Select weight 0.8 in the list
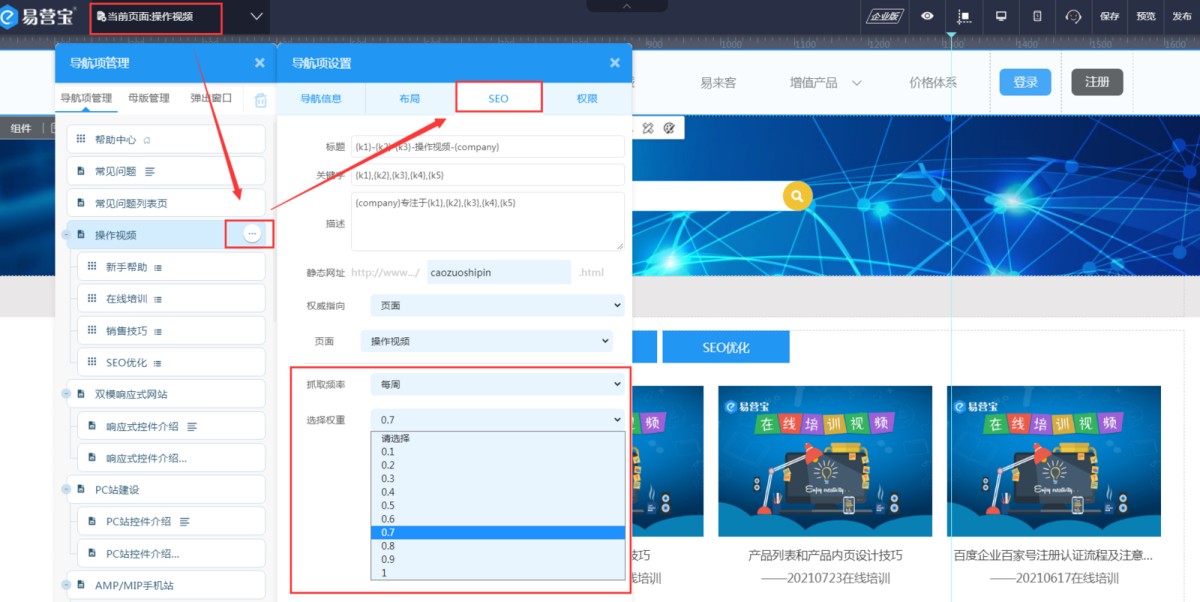The height and width of the screenshot is (602, 1200). click(x=388, y=546)
